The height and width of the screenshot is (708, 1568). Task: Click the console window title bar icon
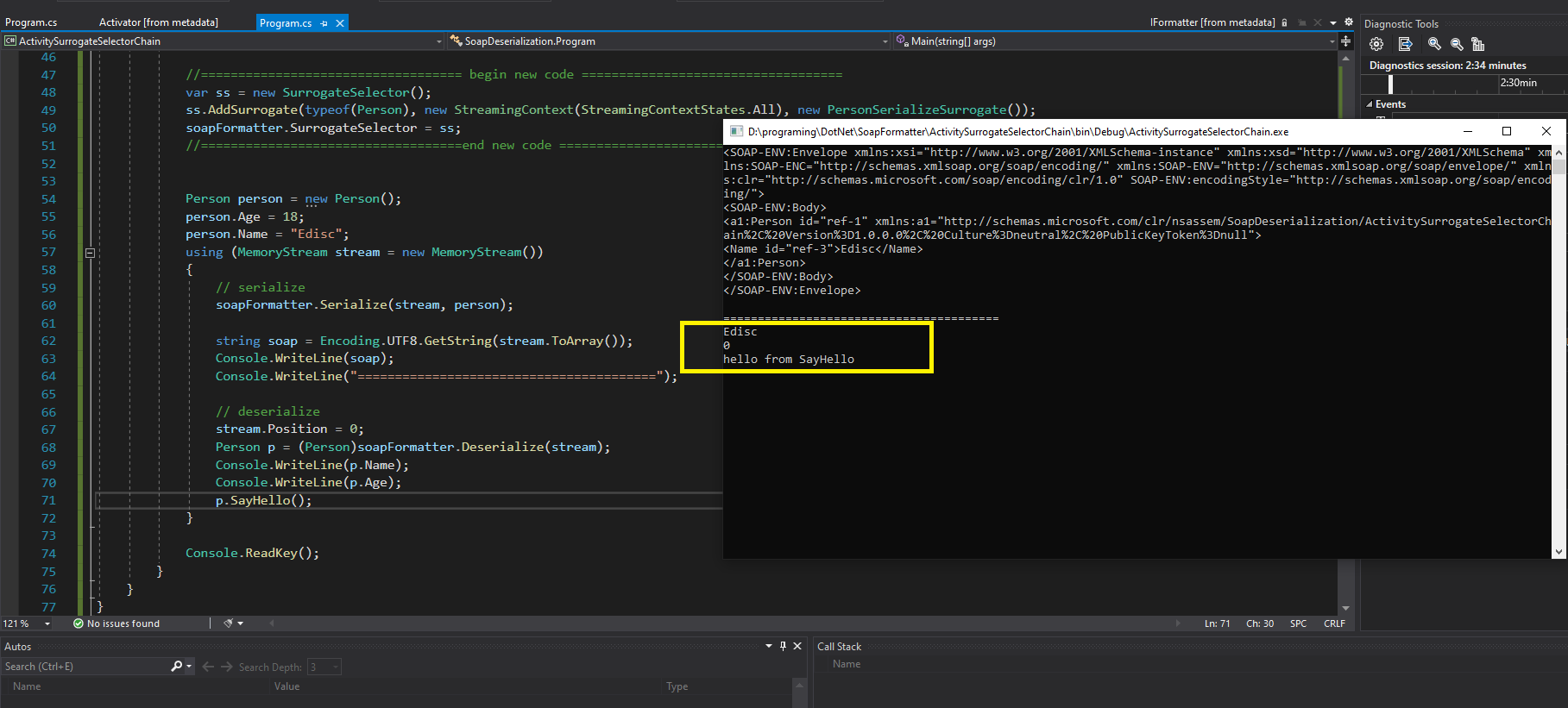(736, 131)
